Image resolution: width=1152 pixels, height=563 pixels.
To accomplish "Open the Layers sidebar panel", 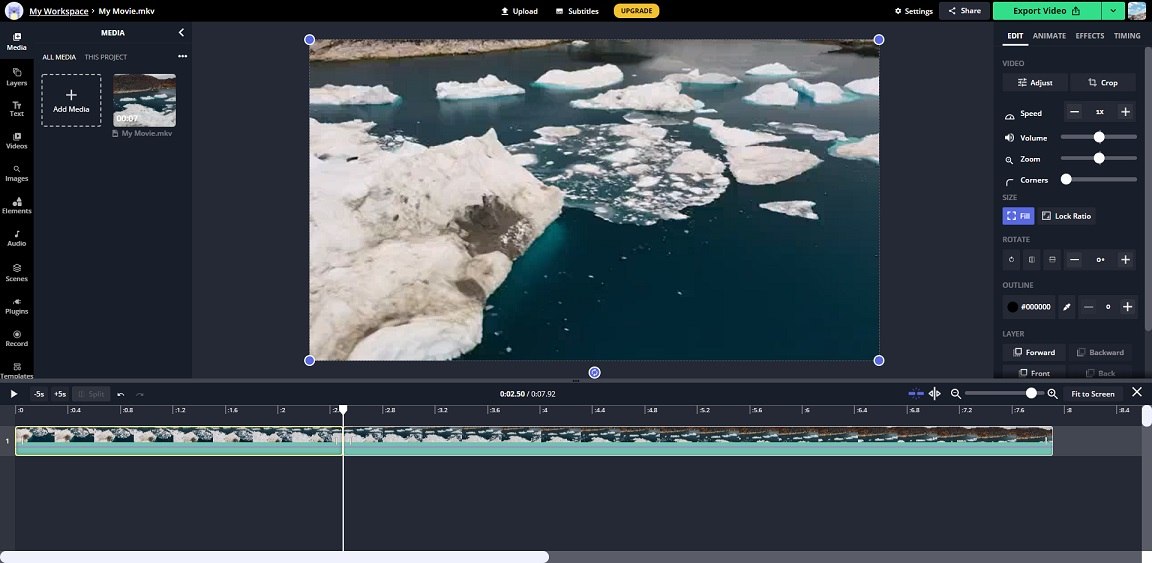I will click(16, 76).
